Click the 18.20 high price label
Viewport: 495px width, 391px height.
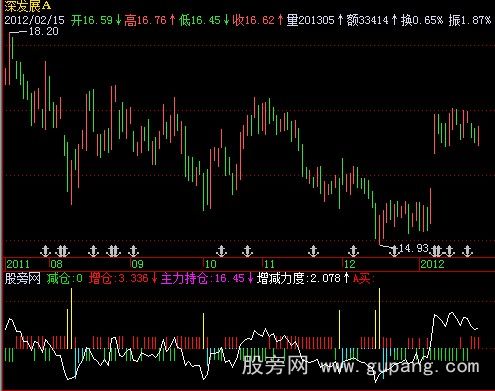44,32
